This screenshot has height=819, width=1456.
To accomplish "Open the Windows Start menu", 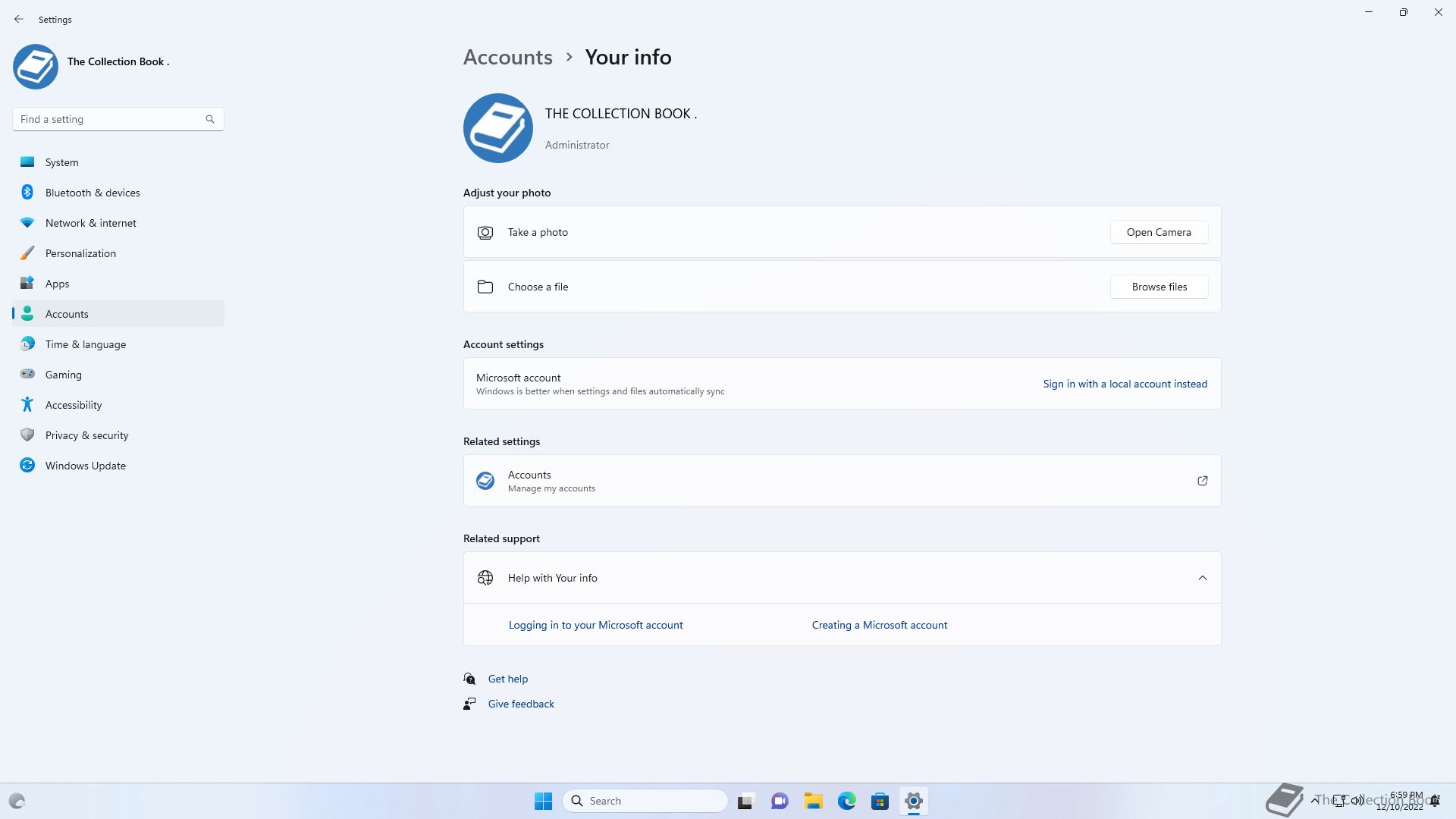I will pos(543,801).
